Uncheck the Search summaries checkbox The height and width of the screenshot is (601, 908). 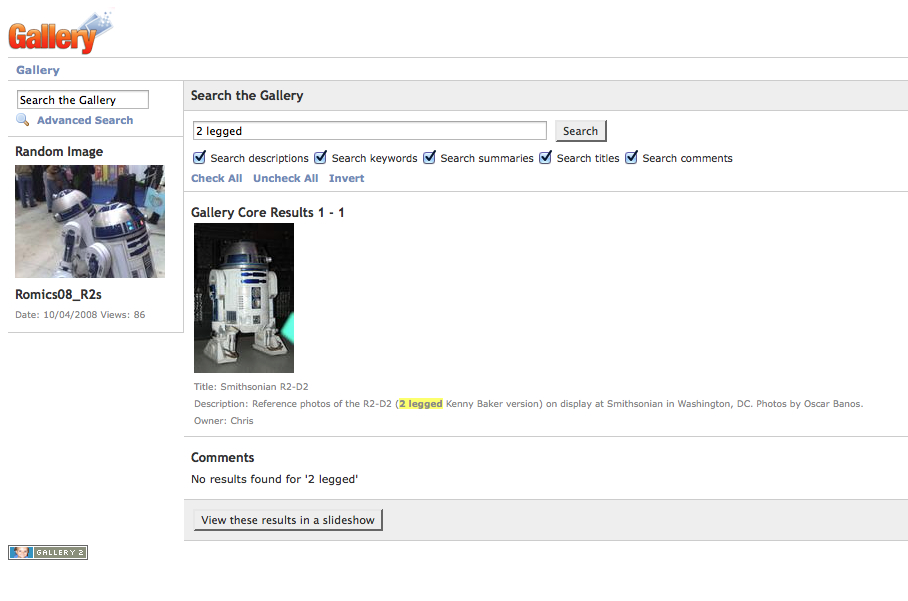tap(429, 157)
